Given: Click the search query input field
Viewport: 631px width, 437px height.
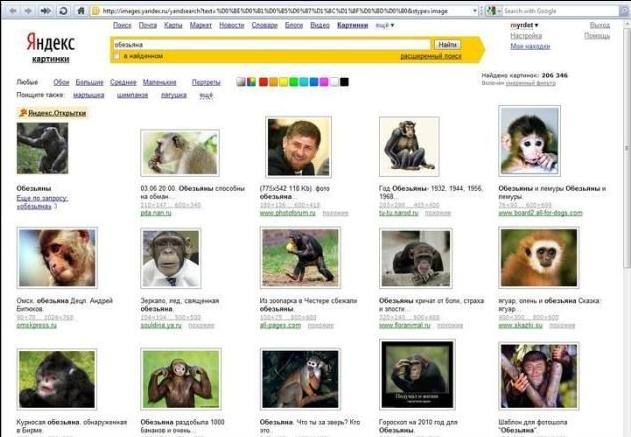Looking at the screenshot, I should pyautogui.click(x=270, y=44).
